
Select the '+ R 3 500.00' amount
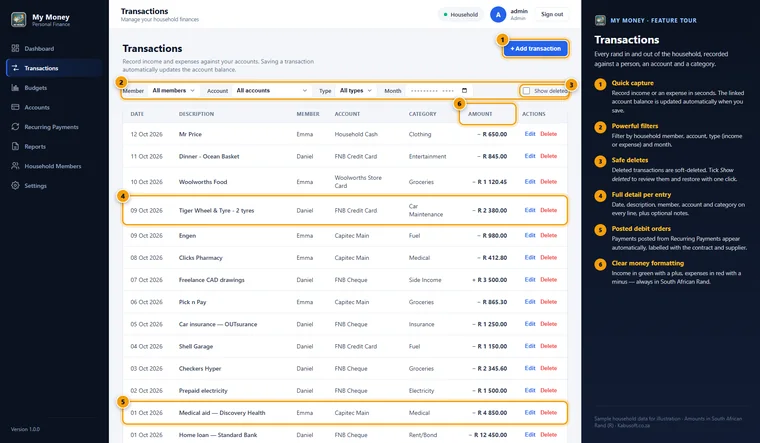[490, 280]
